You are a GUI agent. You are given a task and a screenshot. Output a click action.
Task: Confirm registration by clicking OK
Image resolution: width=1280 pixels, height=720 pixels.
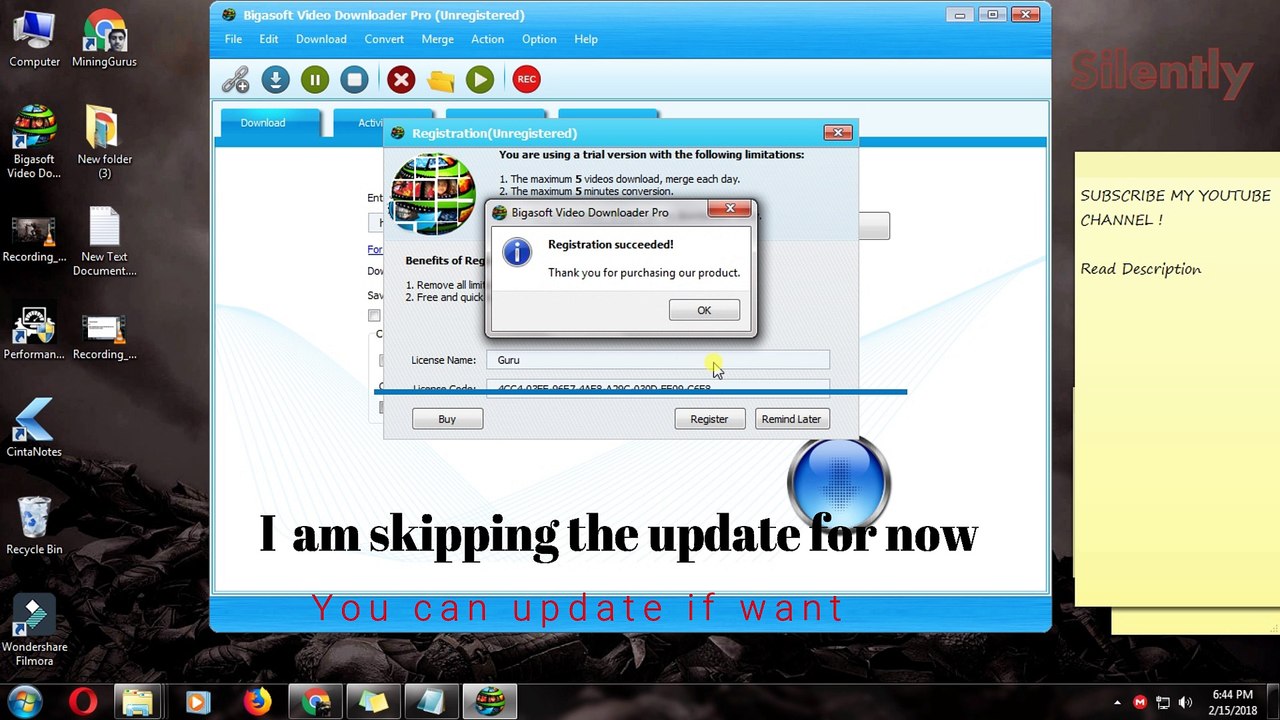704,310
